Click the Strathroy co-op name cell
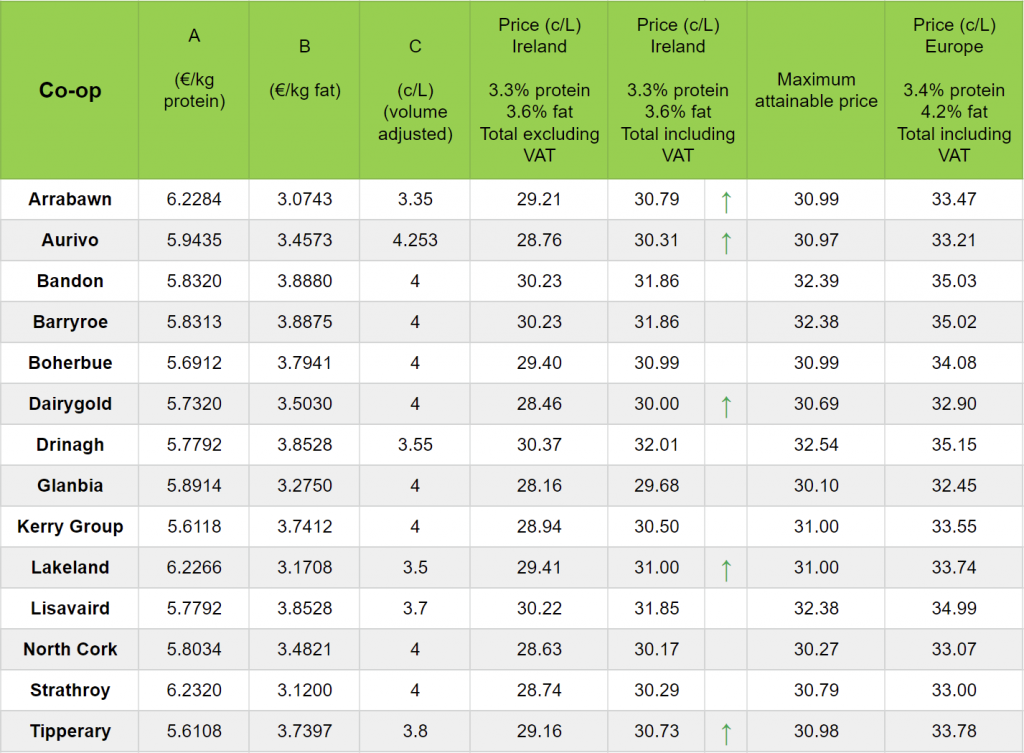This screenshot has width=1024, height=753. click(70, 691)
